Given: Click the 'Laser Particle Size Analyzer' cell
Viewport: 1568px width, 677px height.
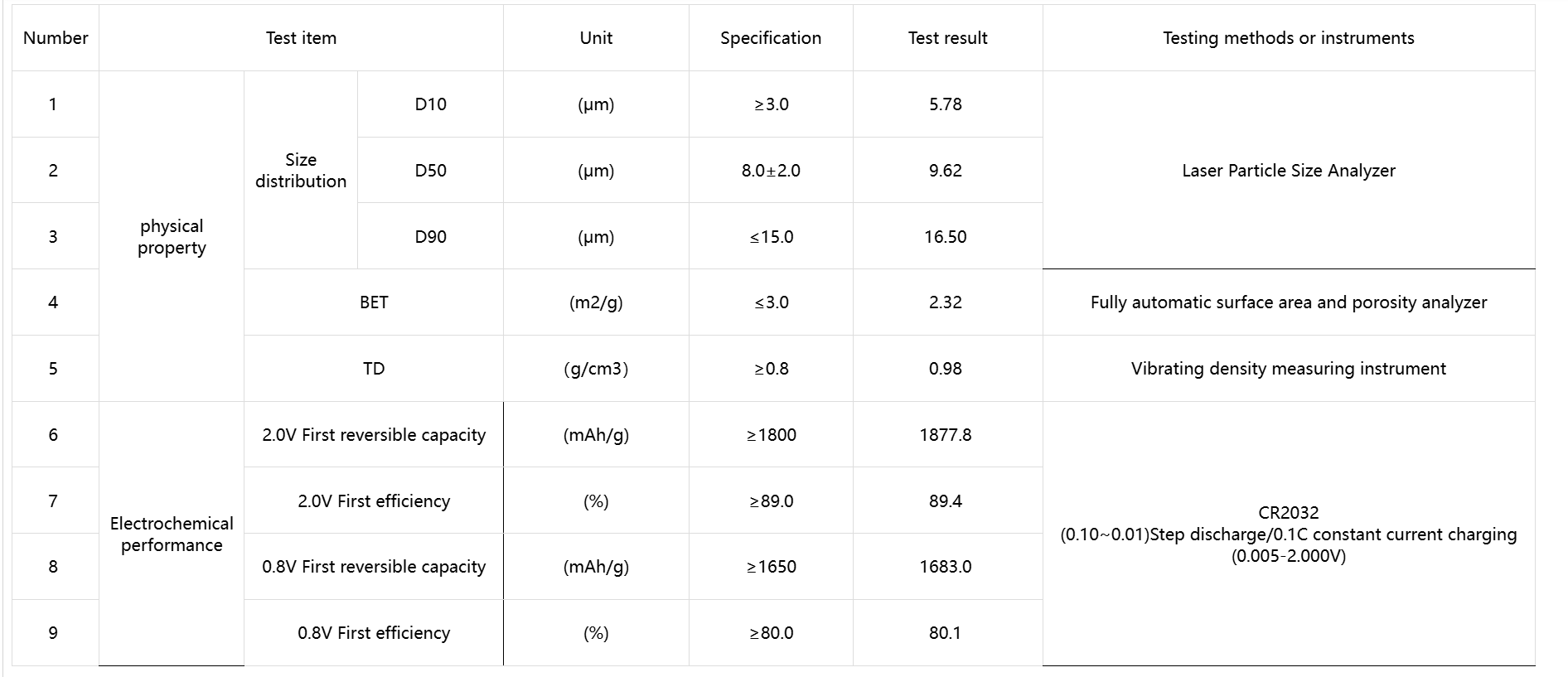Looking at the screenshot, I should pos(1288,171).
